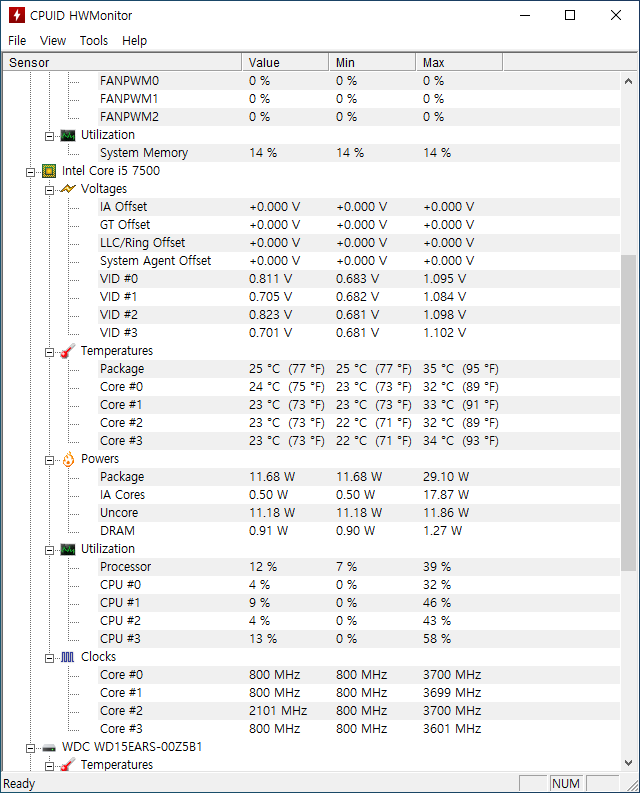Maximize the HWMonitor window
This screenshot has height=793, width=640.
(x=570, y=15)
